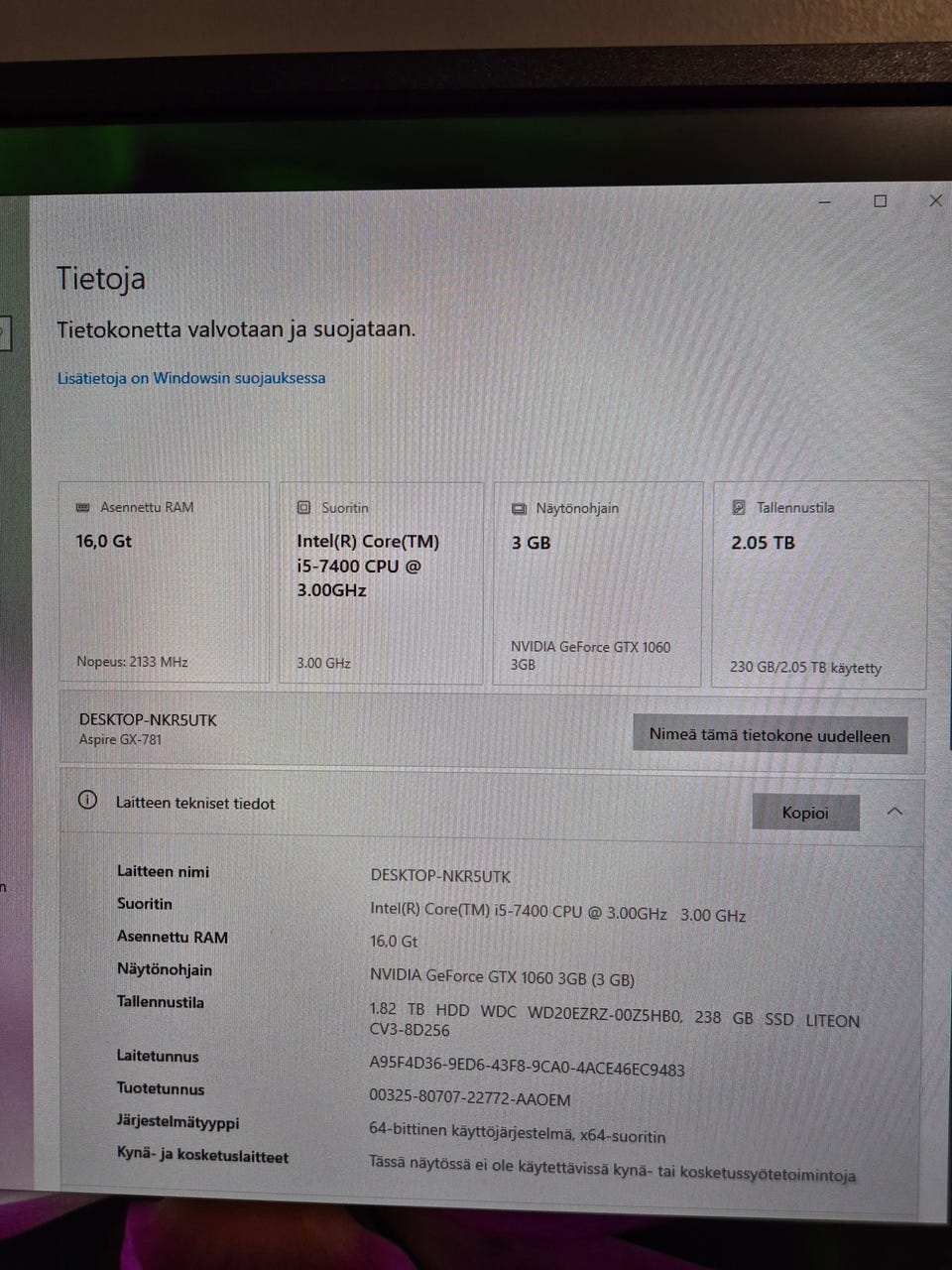
Task: Click the 'Tallennustila' row label in specs
Action: click(x=161, y=1002)
